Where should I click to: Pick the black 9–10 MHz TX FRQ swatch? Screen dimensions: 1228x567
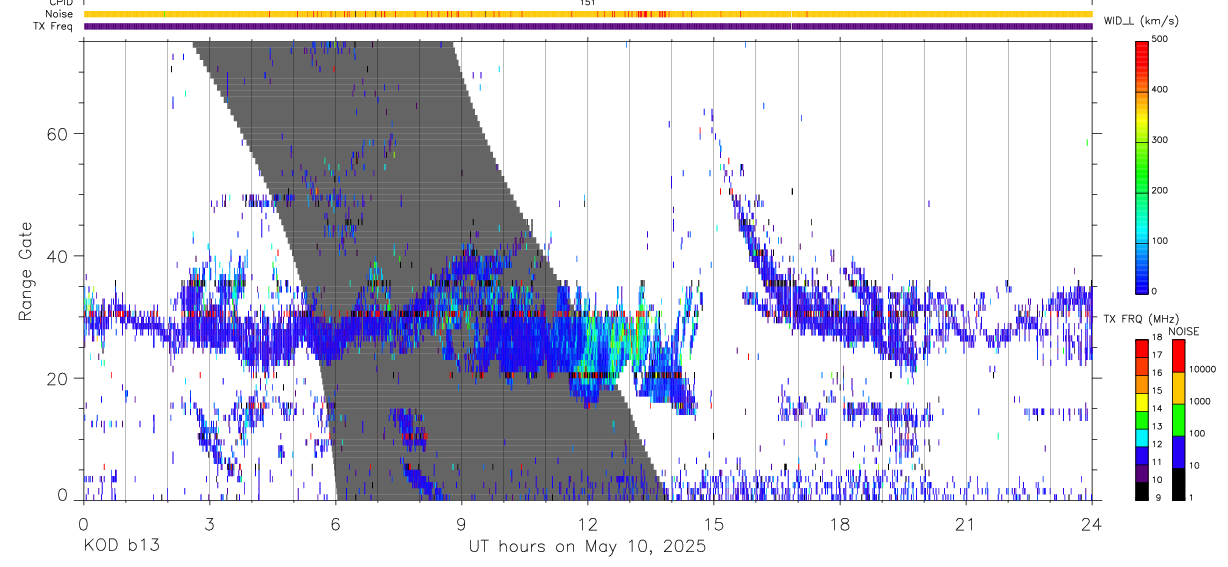click(1142, 491)
